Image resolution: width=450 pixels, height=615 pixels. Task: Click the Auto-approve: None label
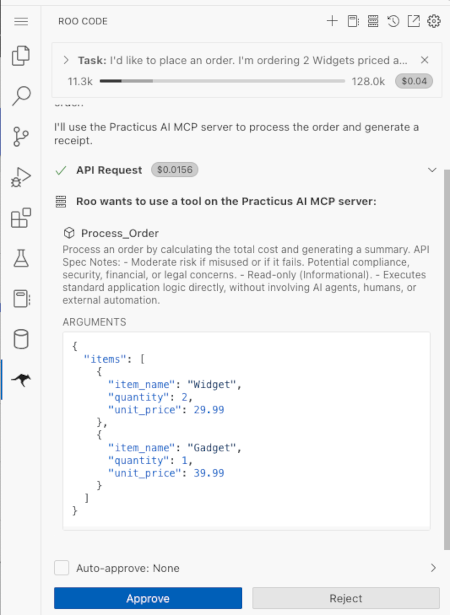128,568
